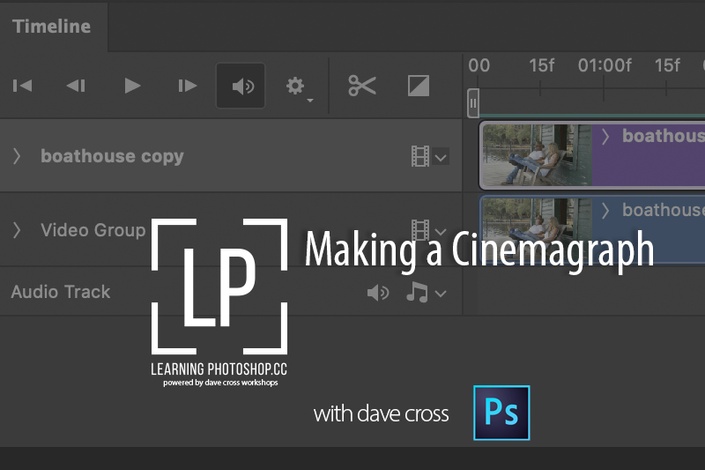Open the Timeline tab

click(52, 26)
